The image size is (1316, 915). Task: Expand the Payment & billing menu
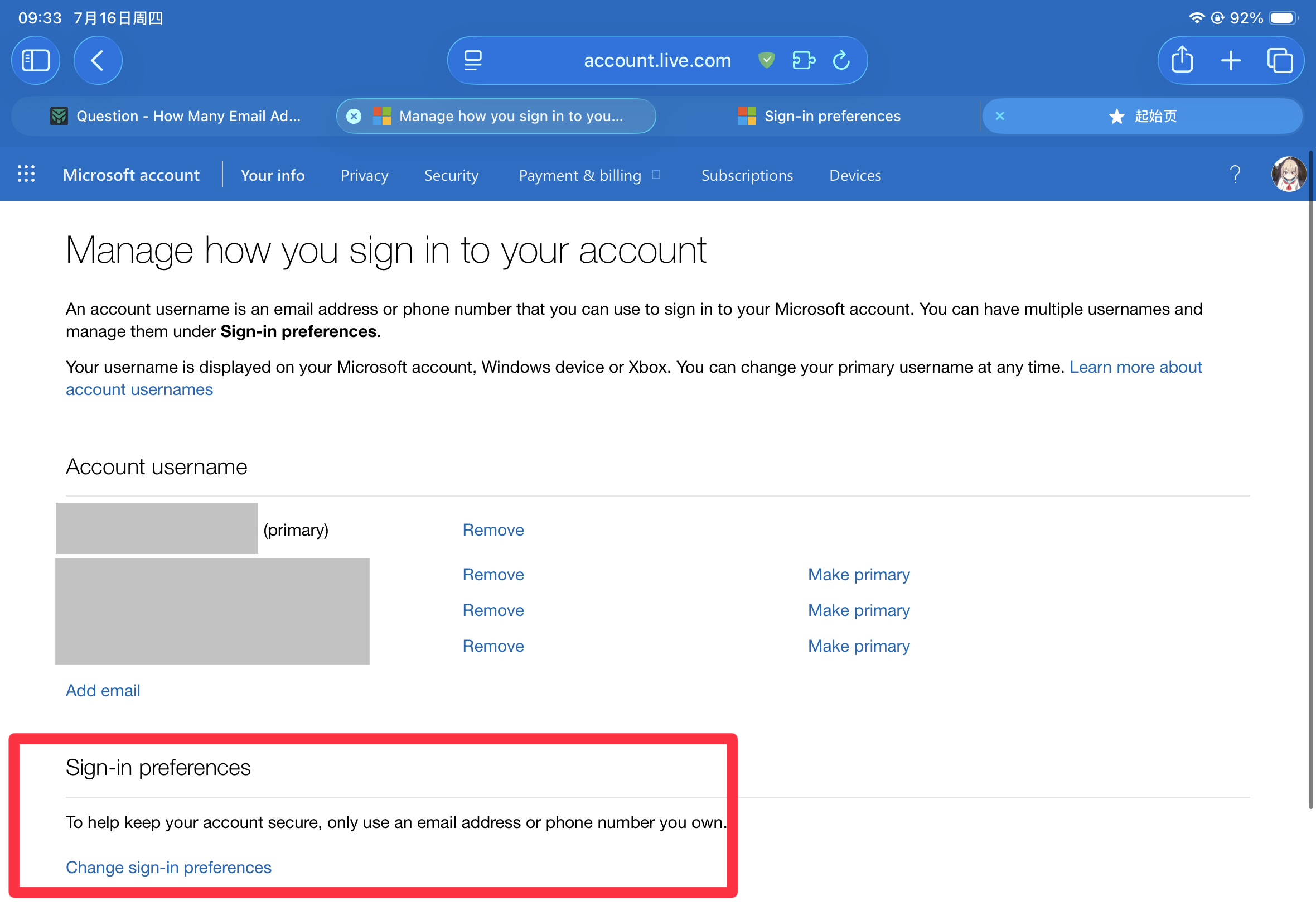pyautogui.click(x=589, y=175)
